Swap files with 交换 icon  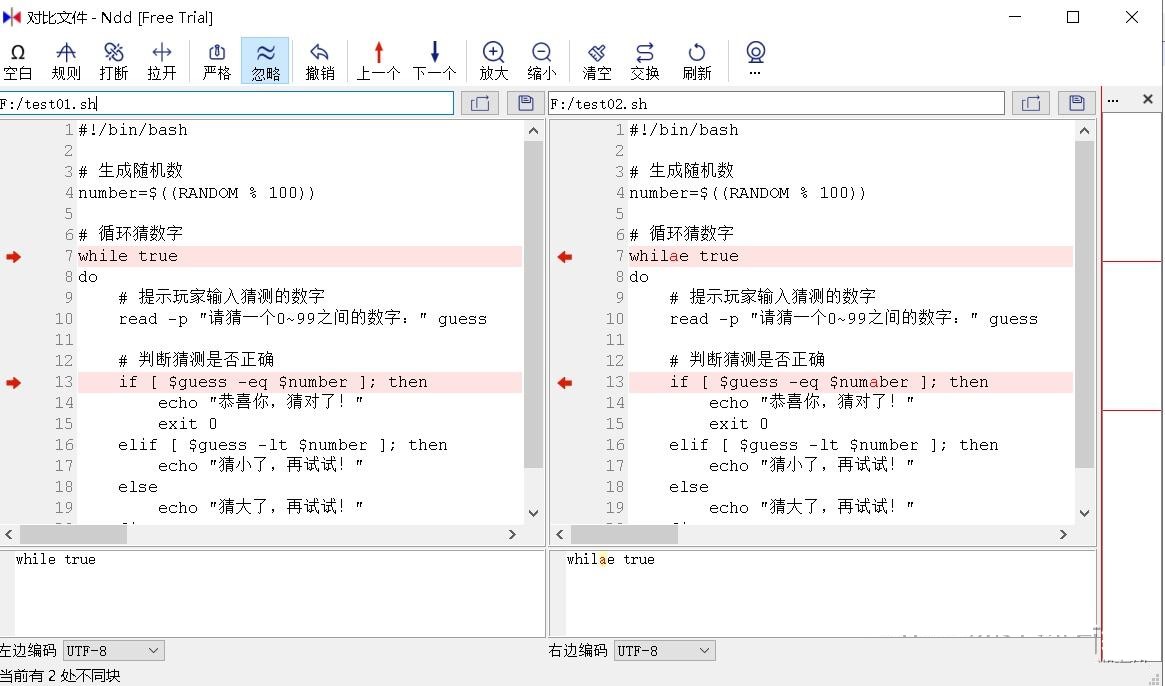(645, 61)
